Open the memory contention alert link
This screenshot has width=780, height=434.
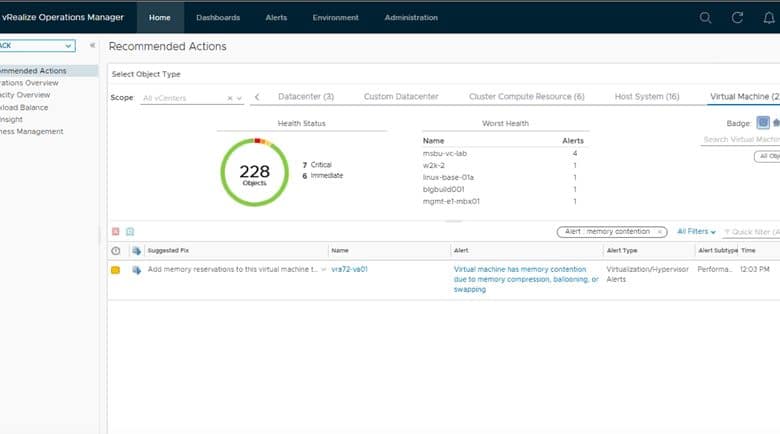pos(526,279)
